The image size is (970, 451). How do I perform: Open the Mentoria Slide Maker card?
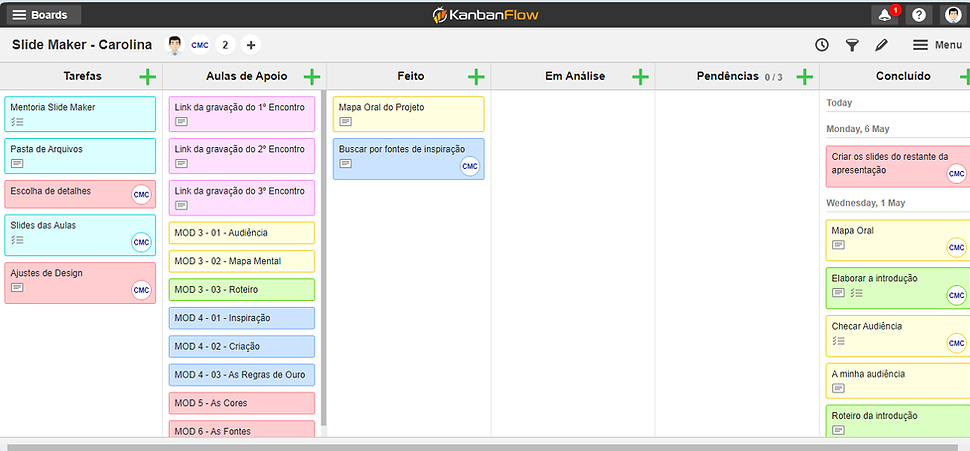[x=80, y=114]
